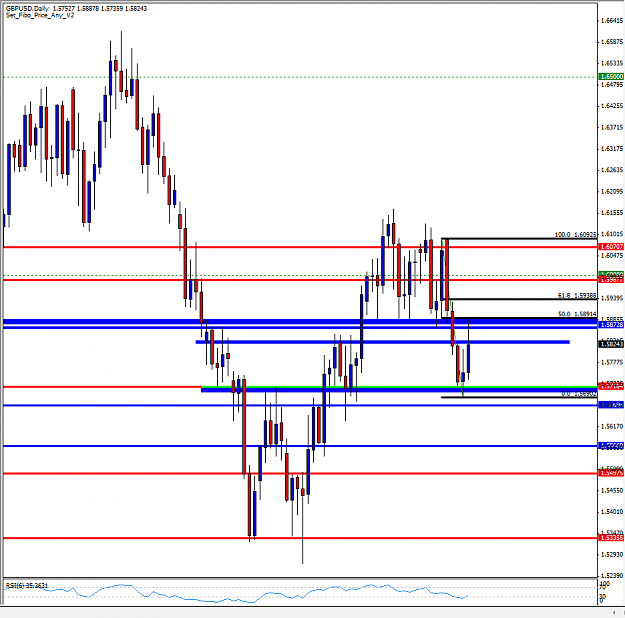
Task: Click the 1.59395 price axis label
Action: (612, 298)
